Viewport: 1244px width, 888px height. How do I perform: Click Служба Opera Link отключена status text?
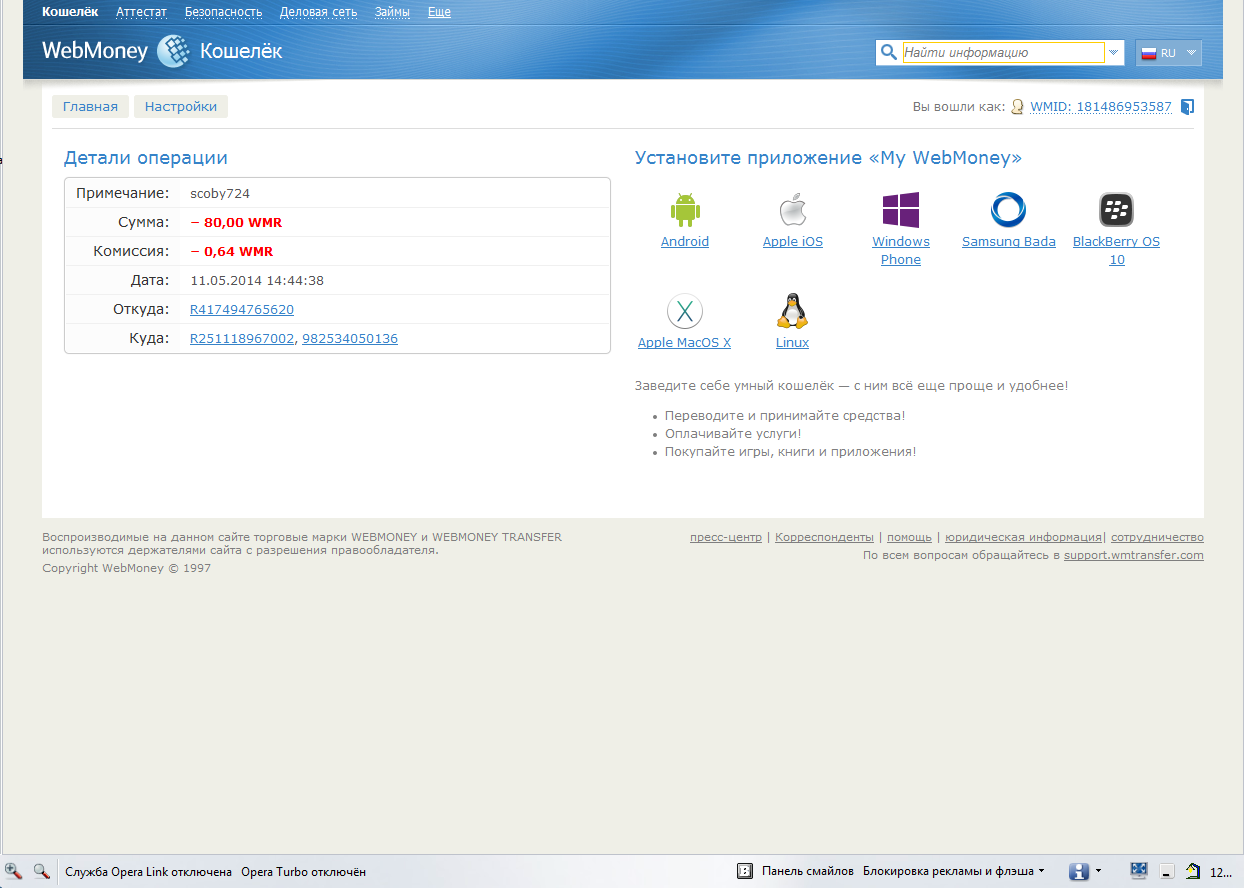pos(149,872)
